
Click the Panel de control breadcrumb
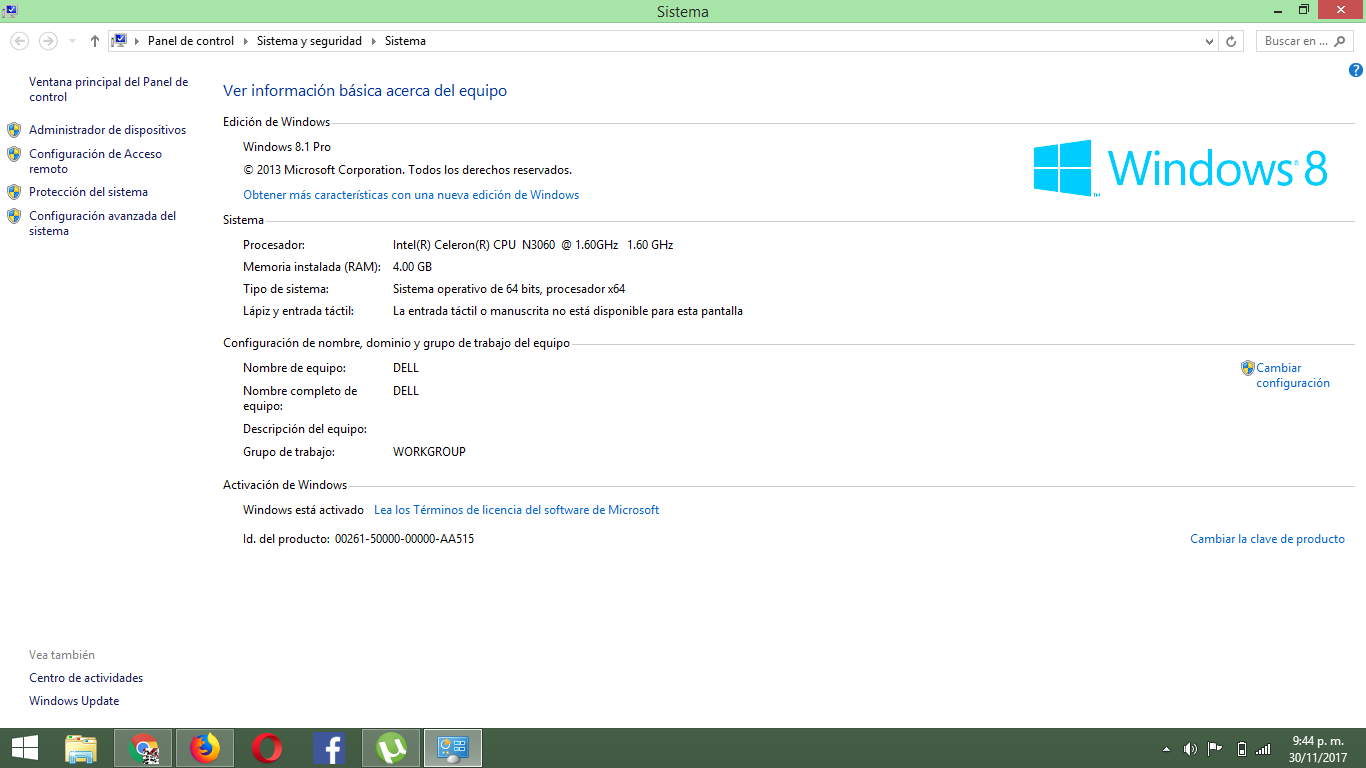pos(191,41)
